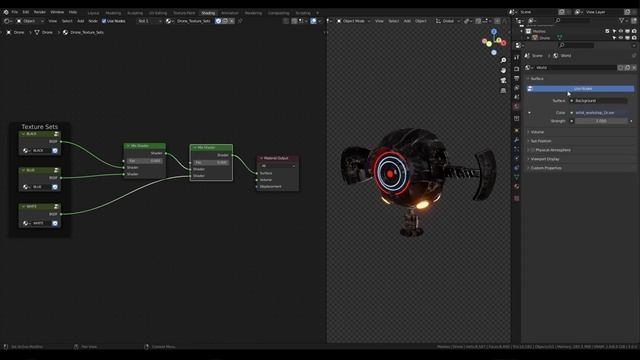The image size is (640, 360).
Task: Open the node editor View menu
Action: tap(53, 21)
